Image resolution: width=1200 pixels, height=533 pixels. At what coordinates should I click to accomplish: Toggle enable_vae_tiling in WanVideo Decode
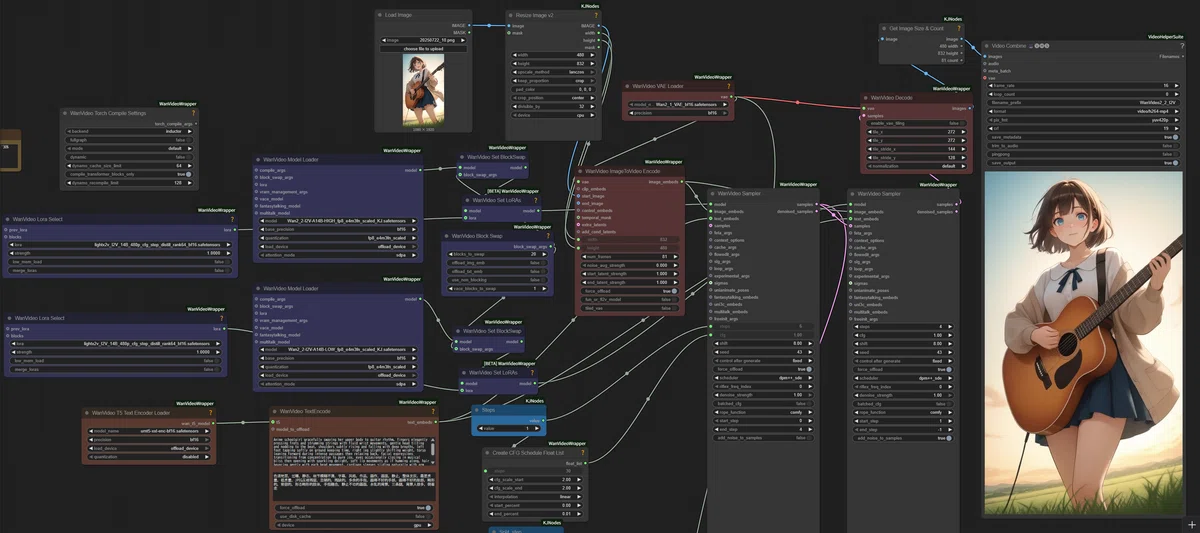tap(917, 123)
